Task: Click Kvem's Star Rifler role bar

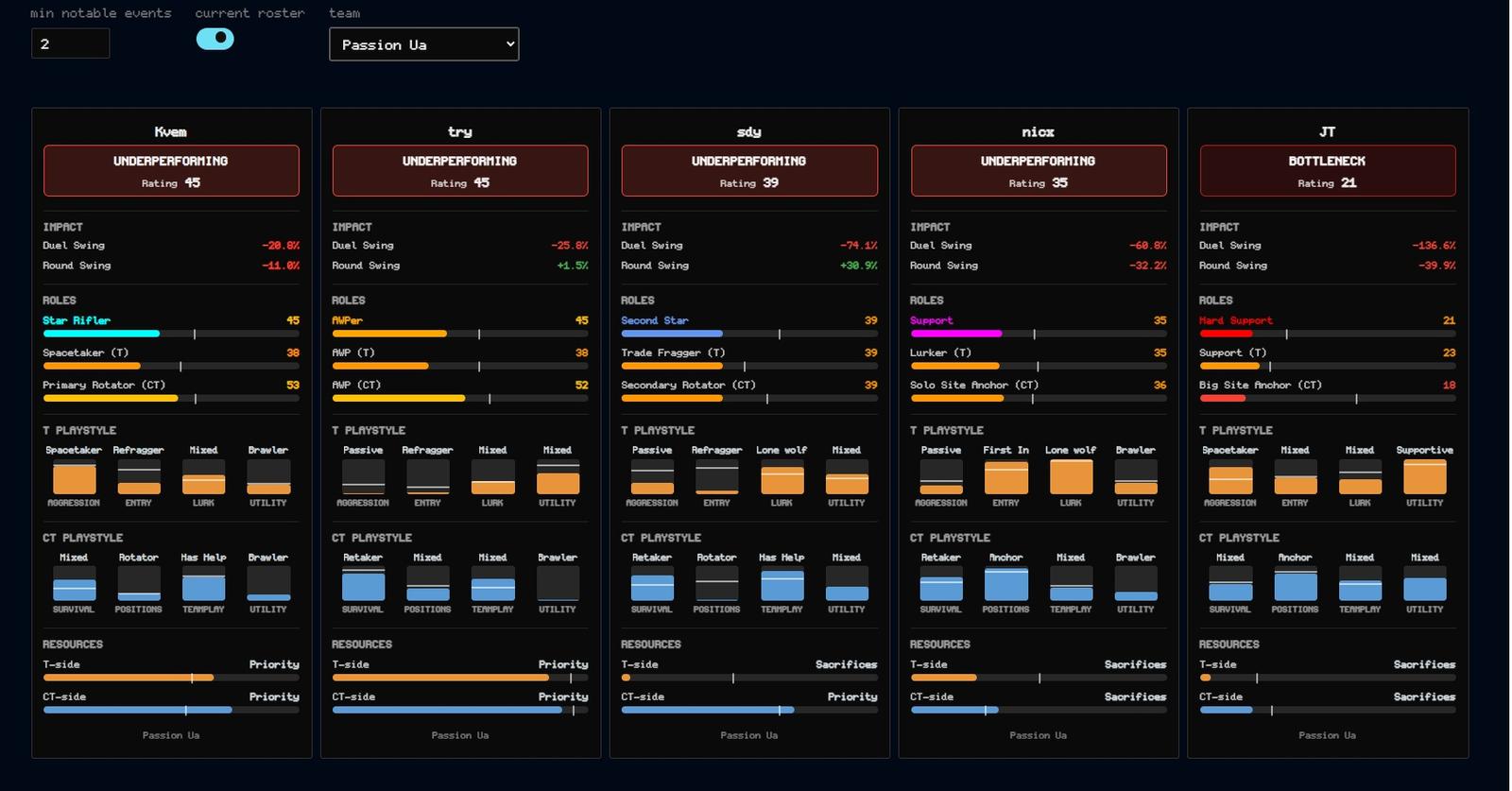Action: (171, 334)
